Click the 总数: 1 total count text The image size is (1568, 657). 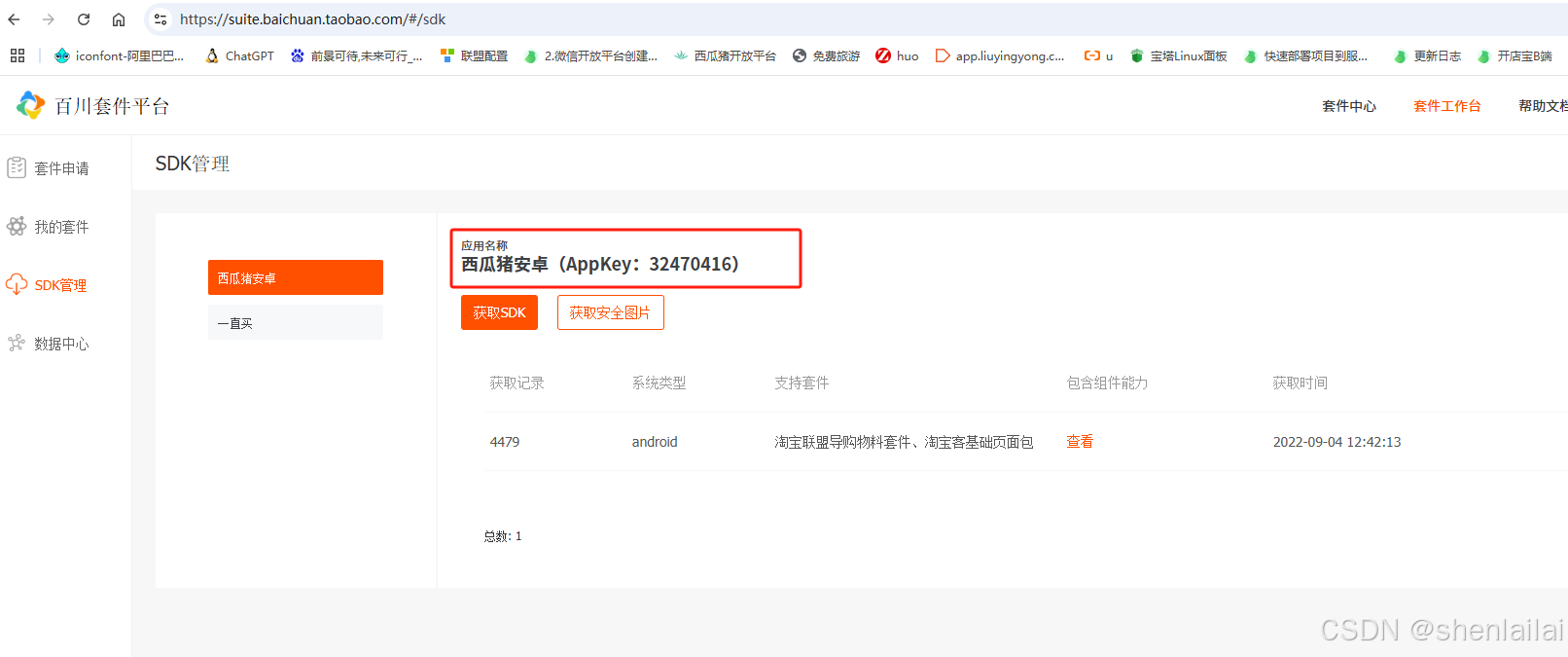coord(503,536)
